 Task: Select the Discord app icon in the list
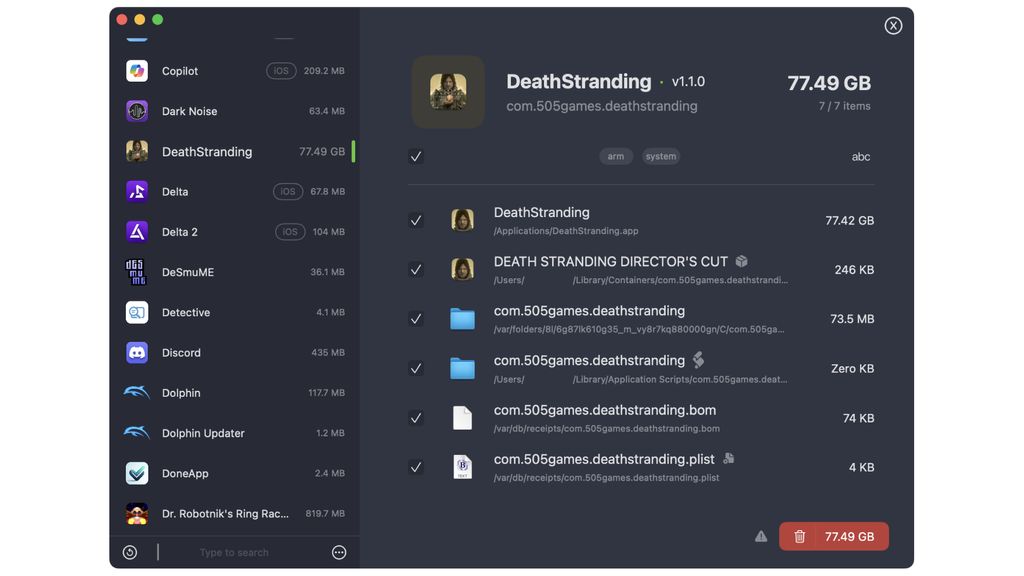point(137,353)
